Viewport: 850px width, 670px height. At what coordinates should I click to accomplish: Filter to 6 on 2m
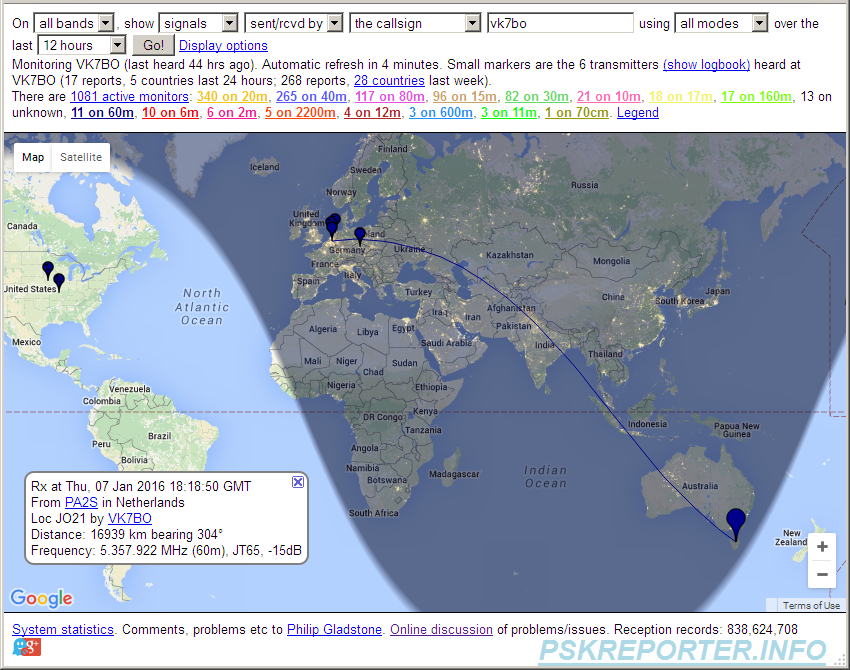(232, 113)
